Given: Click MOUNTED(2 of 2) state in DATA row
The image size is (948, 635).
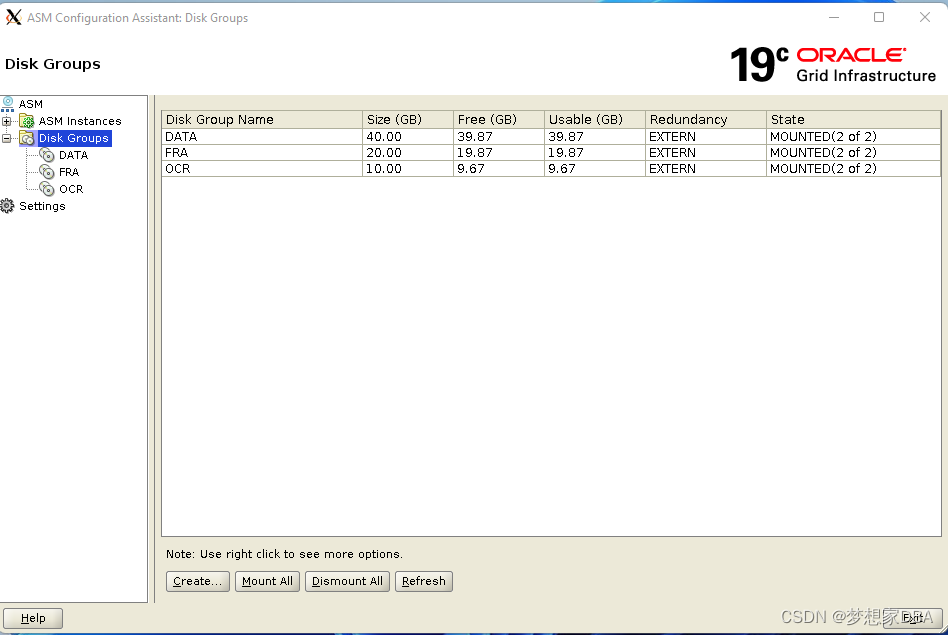Looking at the screenshot, I should (823, 137).
